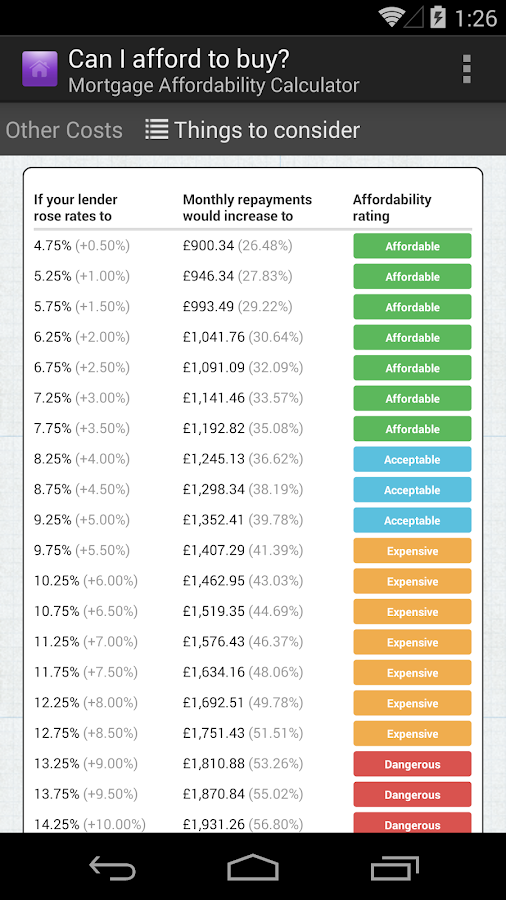The width and height of the screenshot is (506, 900).
Task: Tap the Dangerous badge for 13.25% rate
Action: tap(412, 764)
